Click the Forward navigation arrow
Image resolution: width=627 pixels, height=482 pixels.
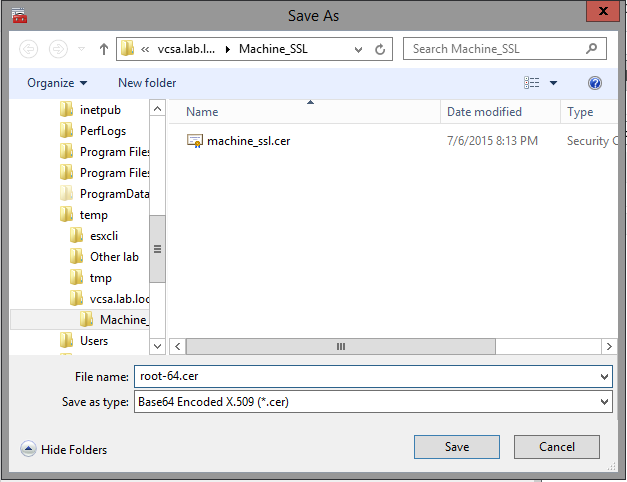coord(58,49)
